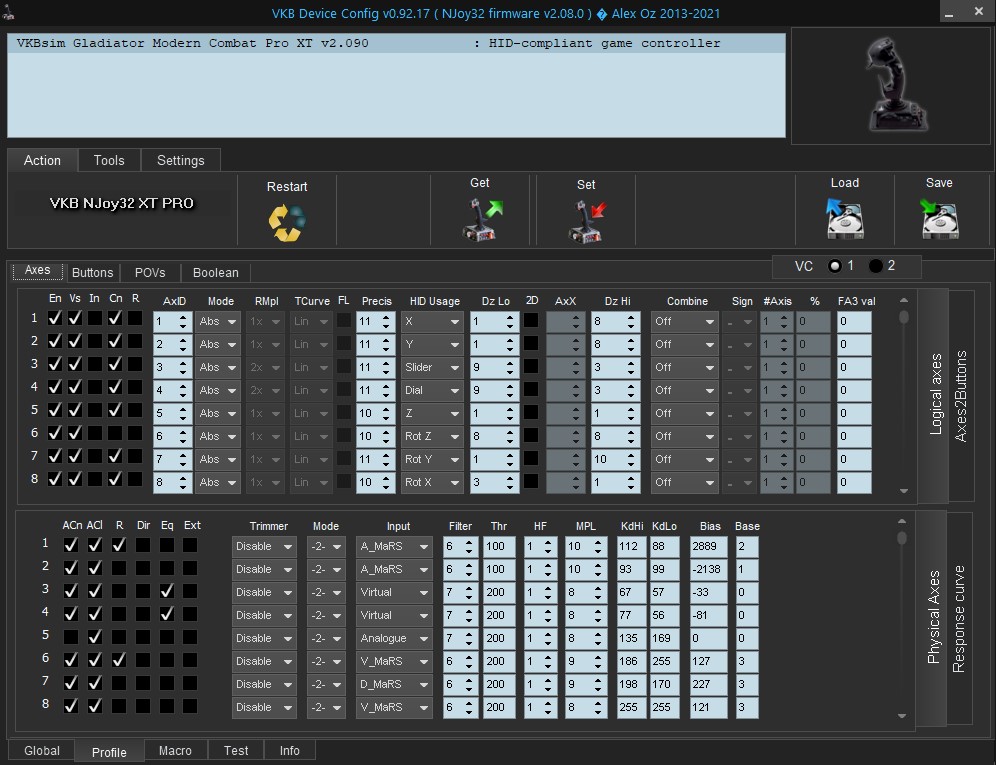Select VC radio button 2
996x765 pixels.
[x=876, y=266]
